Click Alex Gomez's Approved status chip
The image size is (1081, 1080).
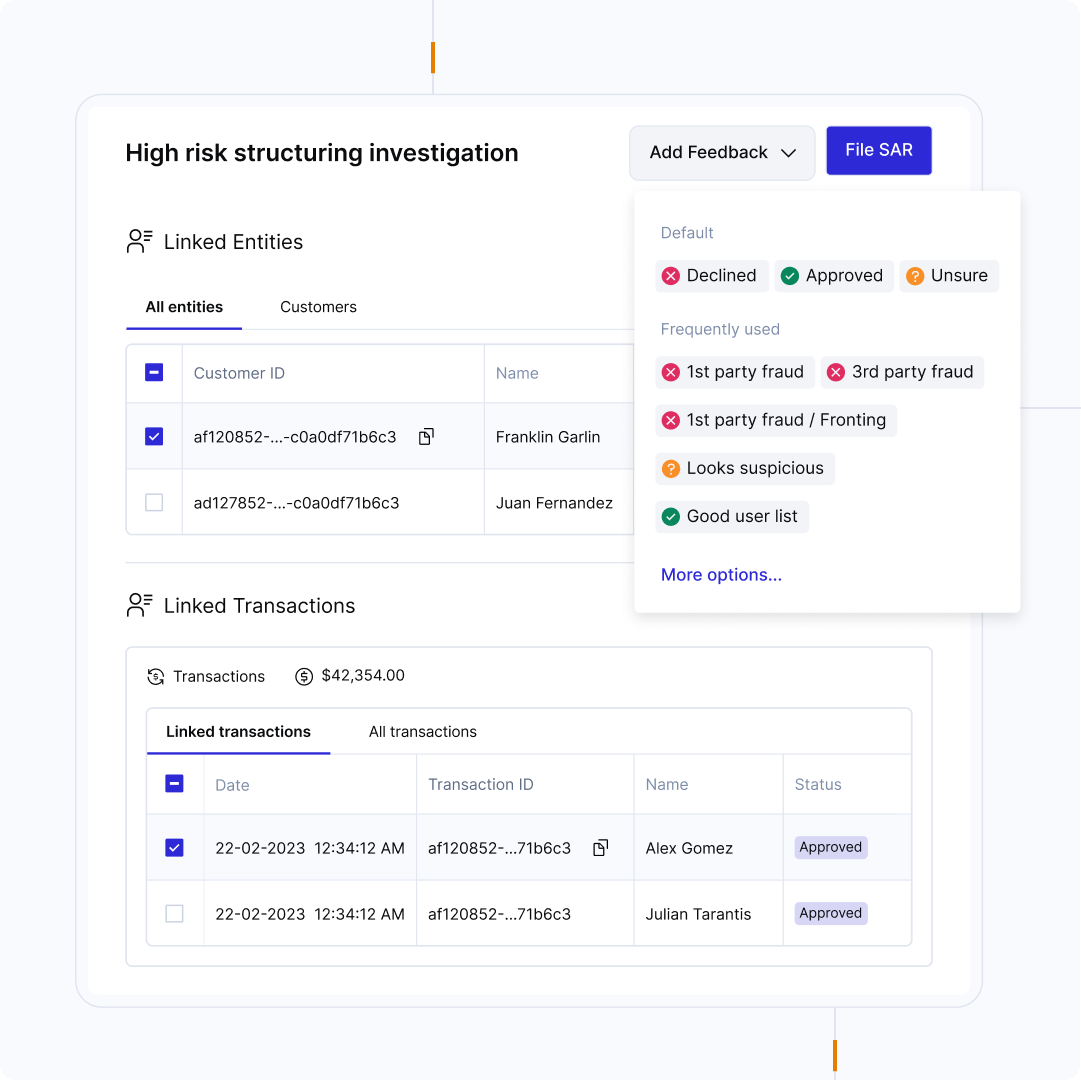830,846
